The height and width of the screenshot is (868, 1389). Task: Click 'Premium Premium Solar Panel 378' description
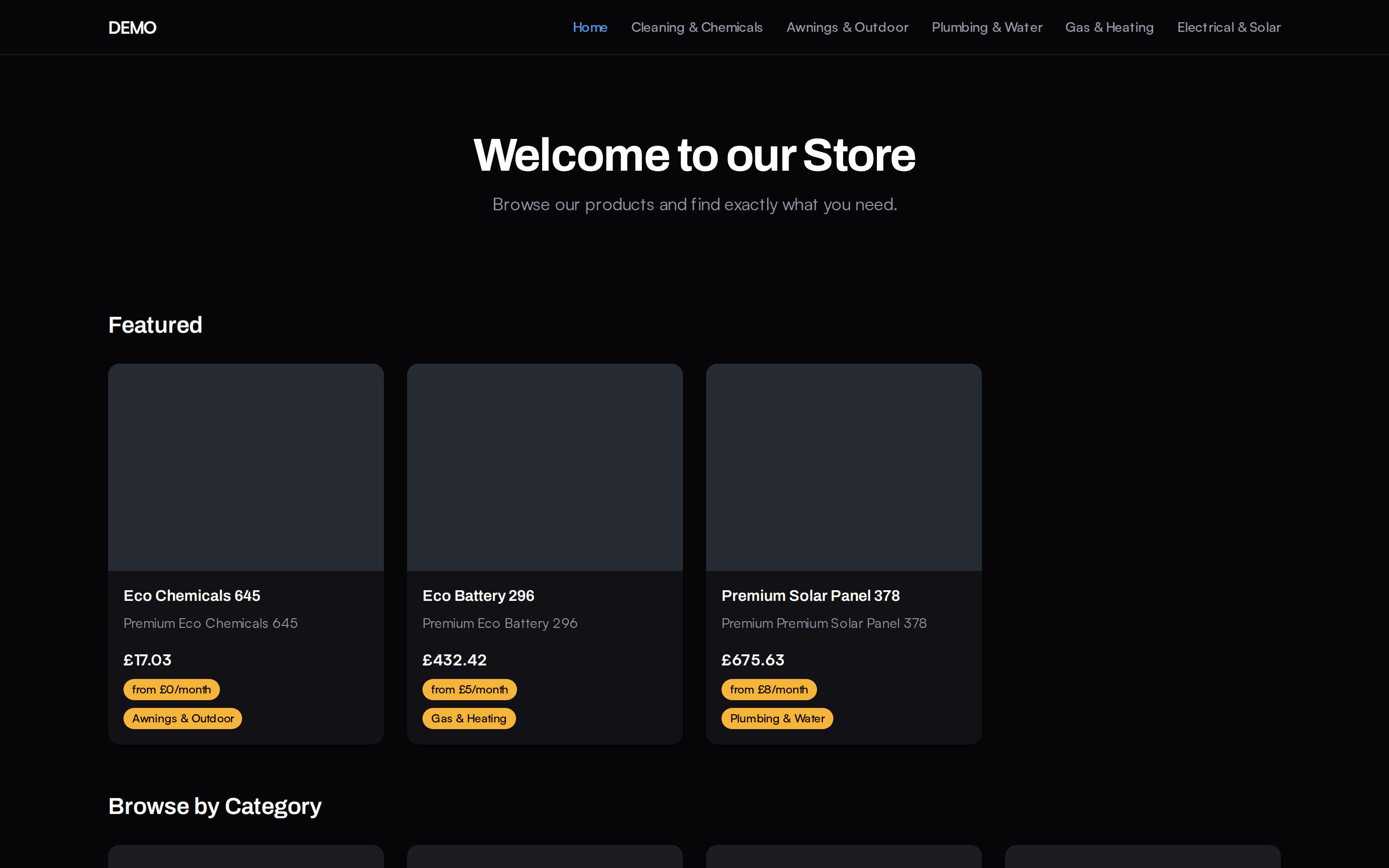tap(824, 624)
